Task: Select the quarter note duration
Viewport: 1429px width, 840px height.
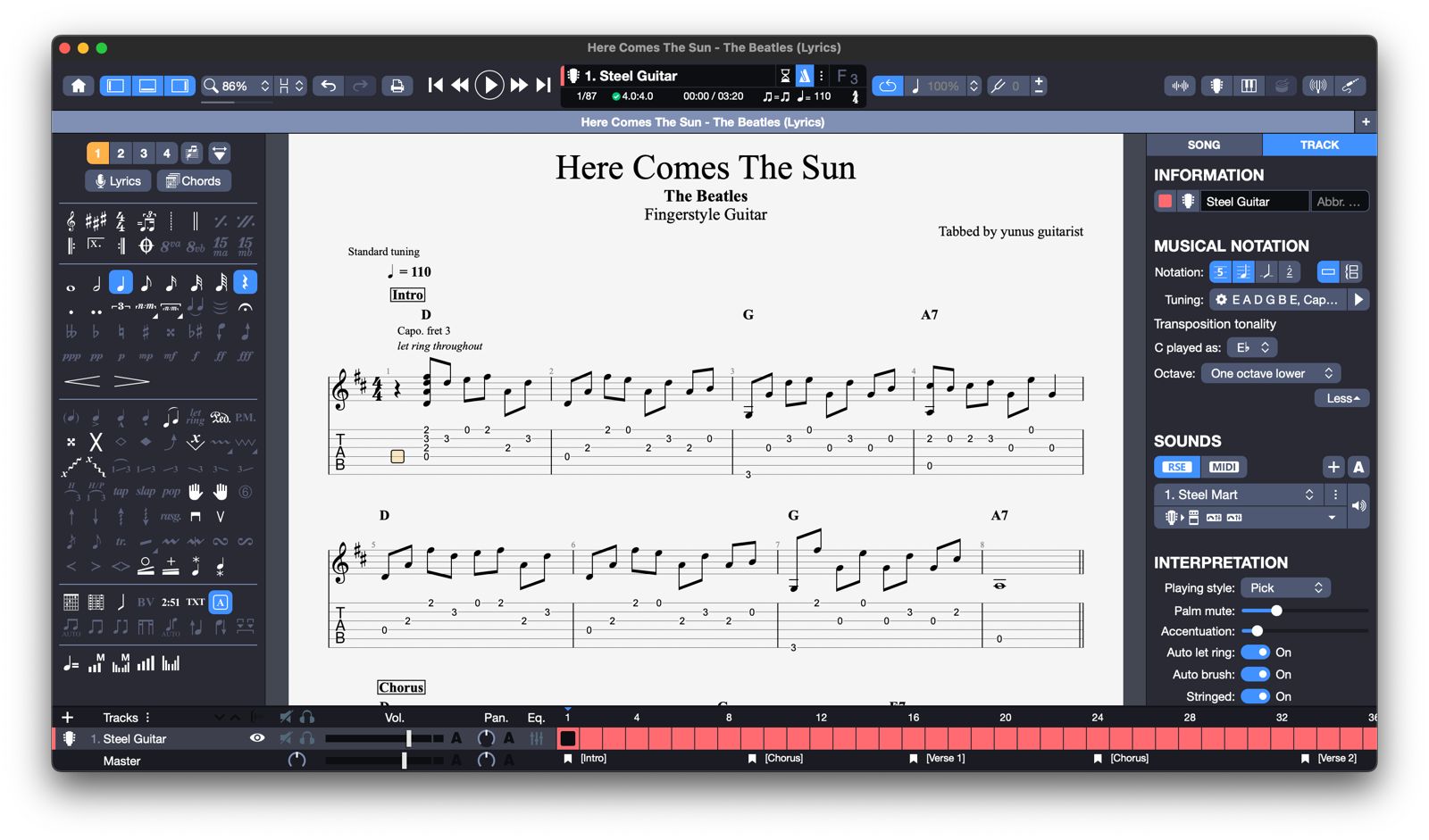Action: (121, 283)
